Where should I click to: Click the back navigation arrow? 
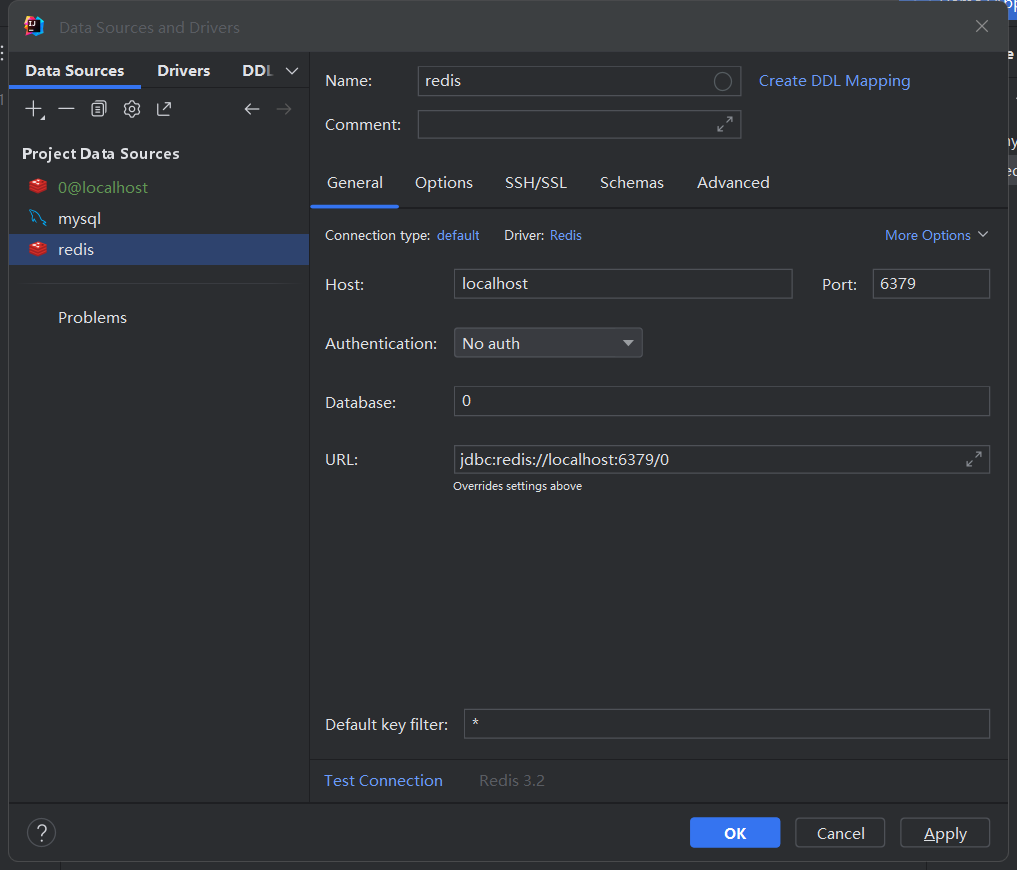[x=251, y=108]
